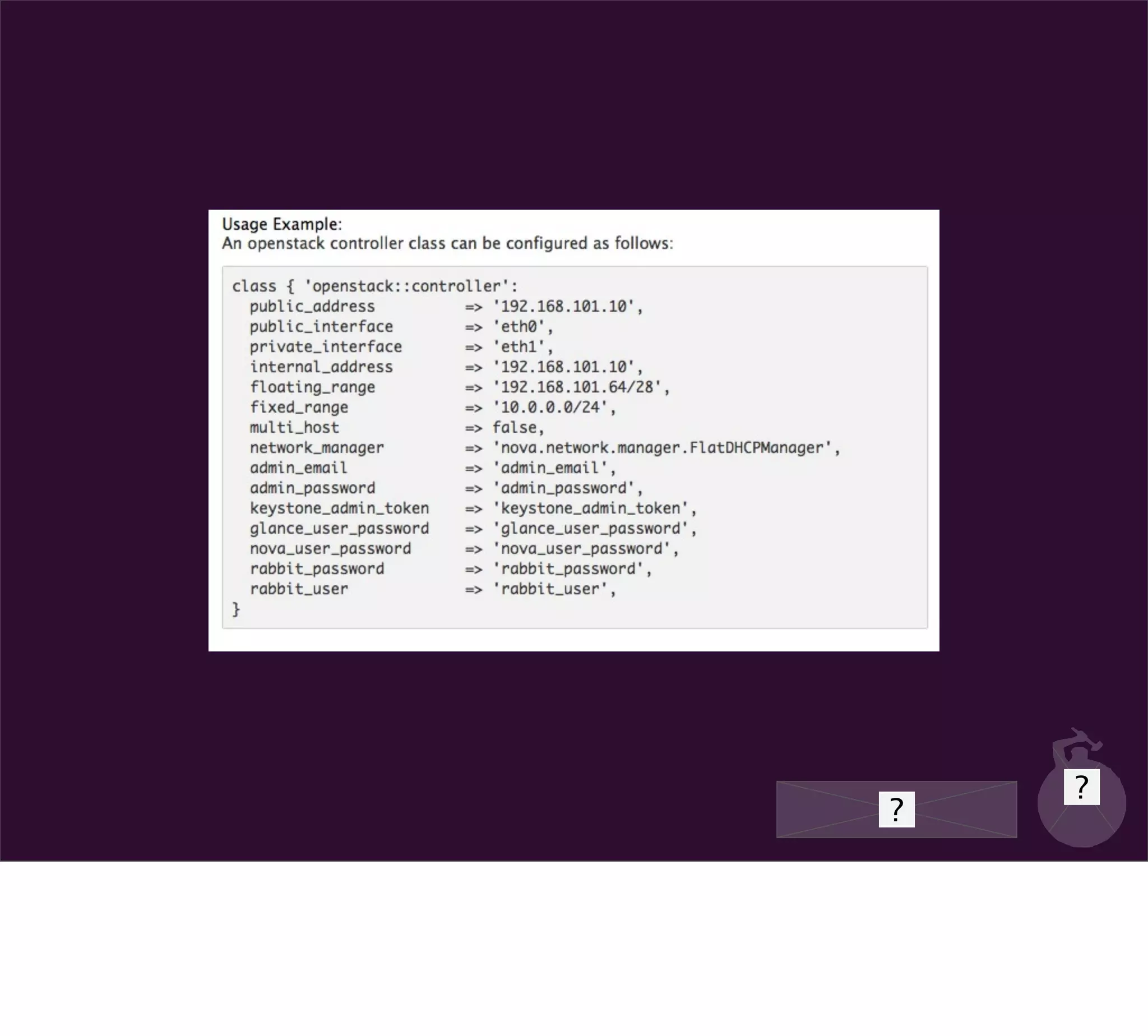Click the 'openstack::controller' class declaration line
Image resolution: width=1148 pixels, height=1036 pixels.
pyautogui.click(x=375, y=286)
